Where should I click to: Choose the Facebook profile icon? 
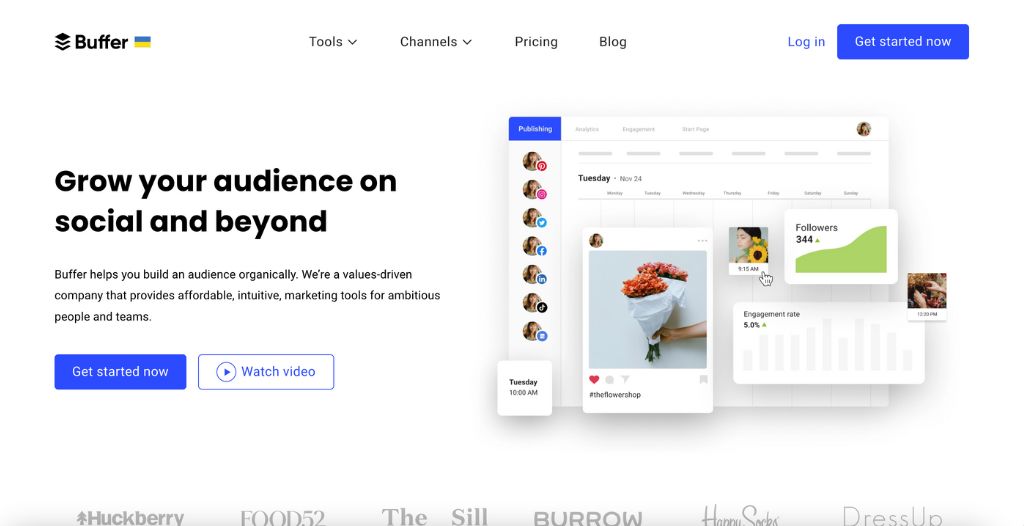click(x=534, y=246)
